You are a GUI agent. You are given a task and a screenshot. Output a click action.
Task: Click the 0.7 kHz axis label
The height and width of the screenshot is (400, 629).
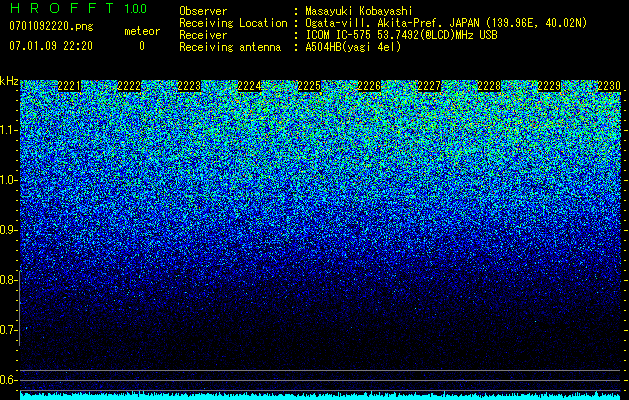[x=9, y=330]
